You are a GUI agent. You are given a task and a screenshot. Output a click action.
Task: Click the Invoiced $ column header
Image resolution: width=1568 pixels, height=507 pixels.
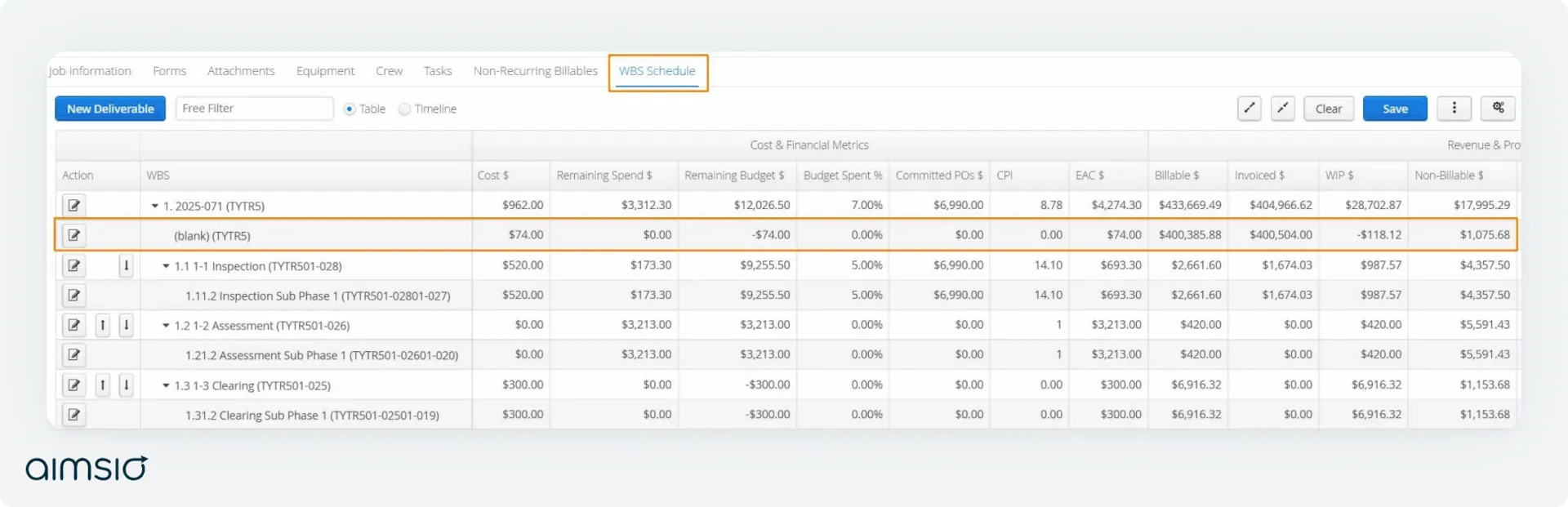click(x=1273, y=176)
